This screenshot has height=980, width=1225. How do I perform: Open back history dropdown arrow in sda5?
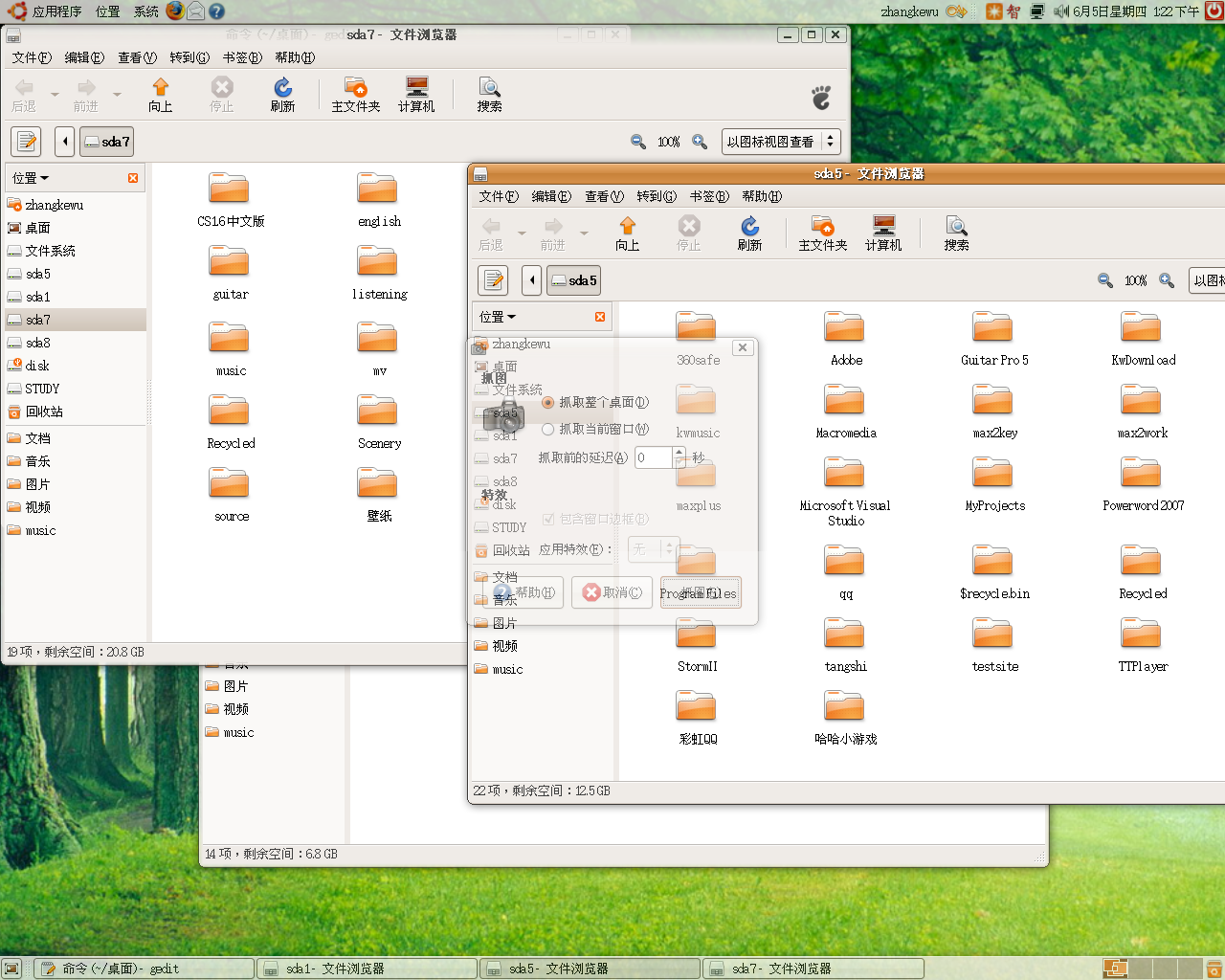tap(522, 233)
